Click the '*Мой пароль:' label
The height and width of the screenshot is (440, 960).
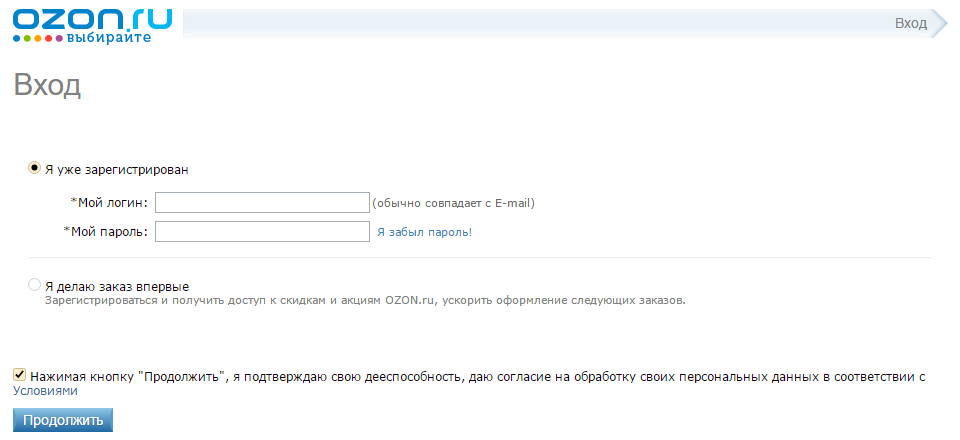pos(106,232)
